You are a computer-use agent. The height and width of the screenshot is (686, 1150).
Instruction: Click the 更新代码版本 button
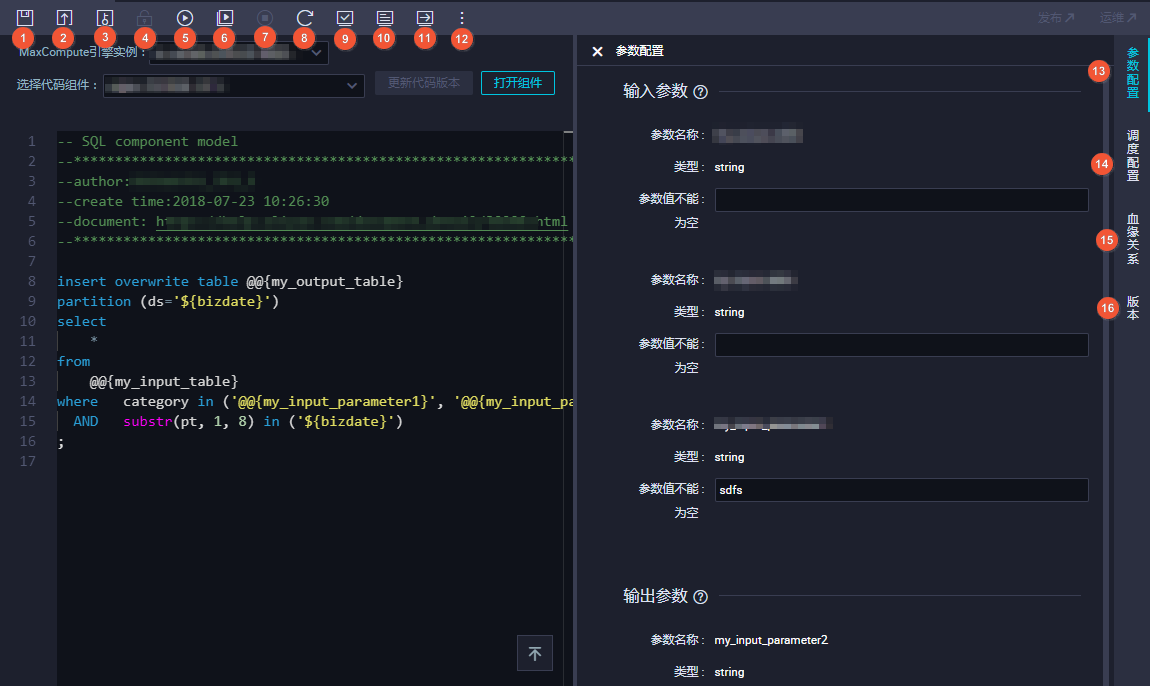pos(424,83)
